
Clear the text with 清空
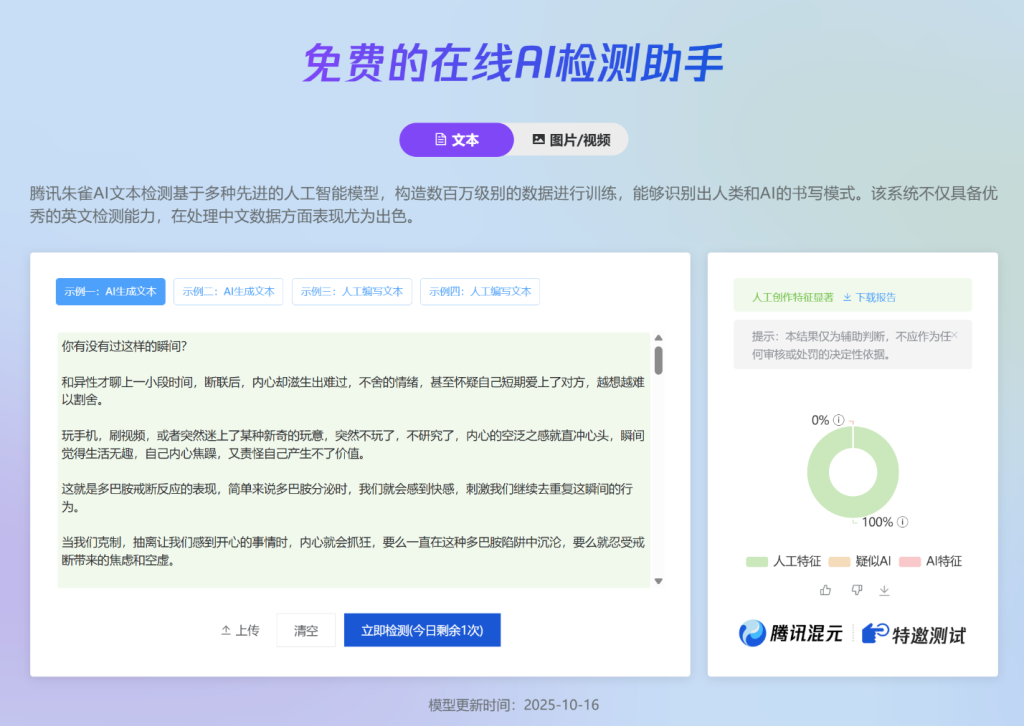tap(306, 630)
